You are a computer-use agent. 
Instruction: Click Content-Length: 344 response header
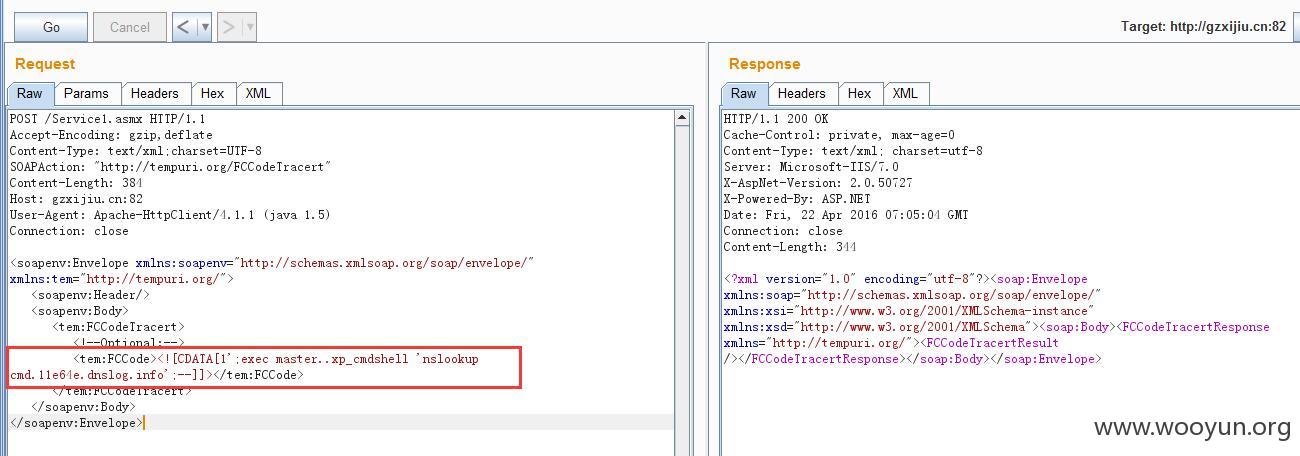[790, 247]
